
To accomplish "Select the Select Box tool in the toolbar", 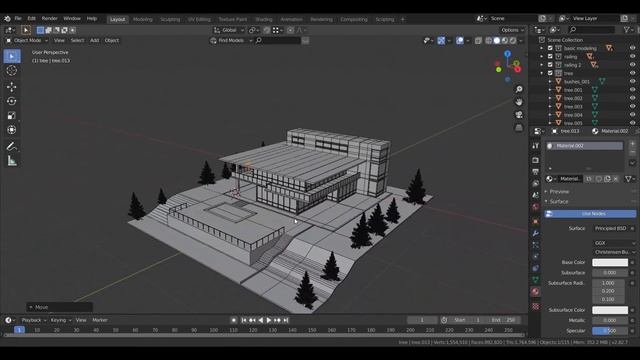I will [x=12, y=56].
